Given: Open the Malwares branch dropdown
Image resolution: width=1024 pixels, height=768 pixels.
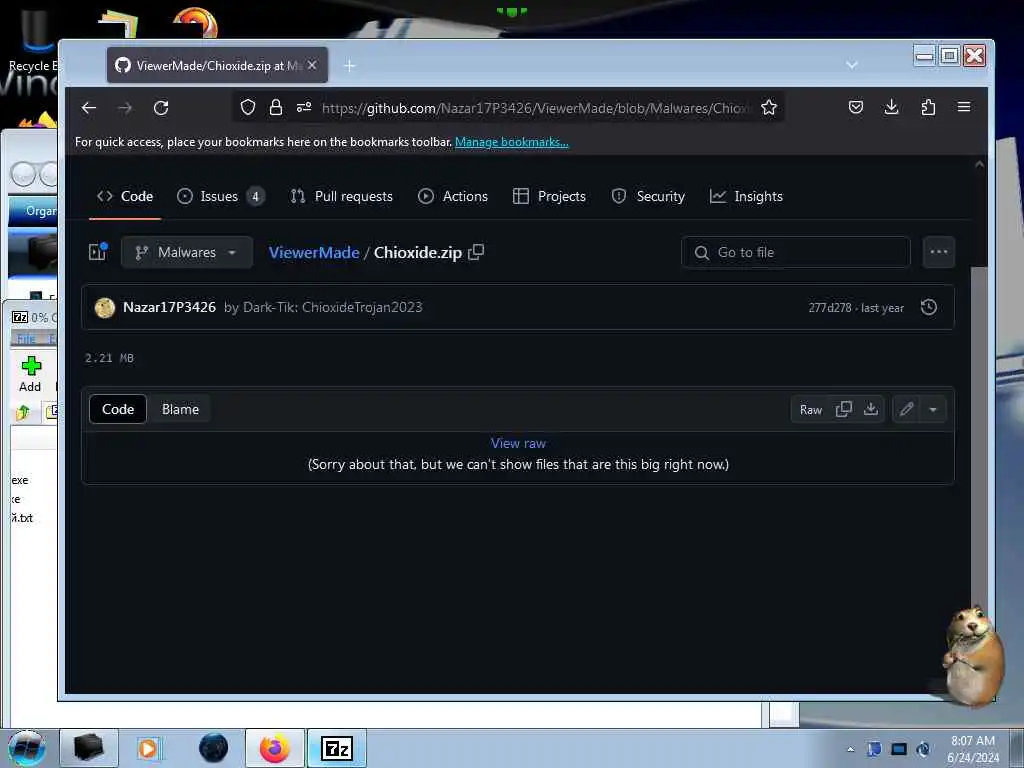Looking at the screenshot, I should pyautogui.click(x=187, y=252).
